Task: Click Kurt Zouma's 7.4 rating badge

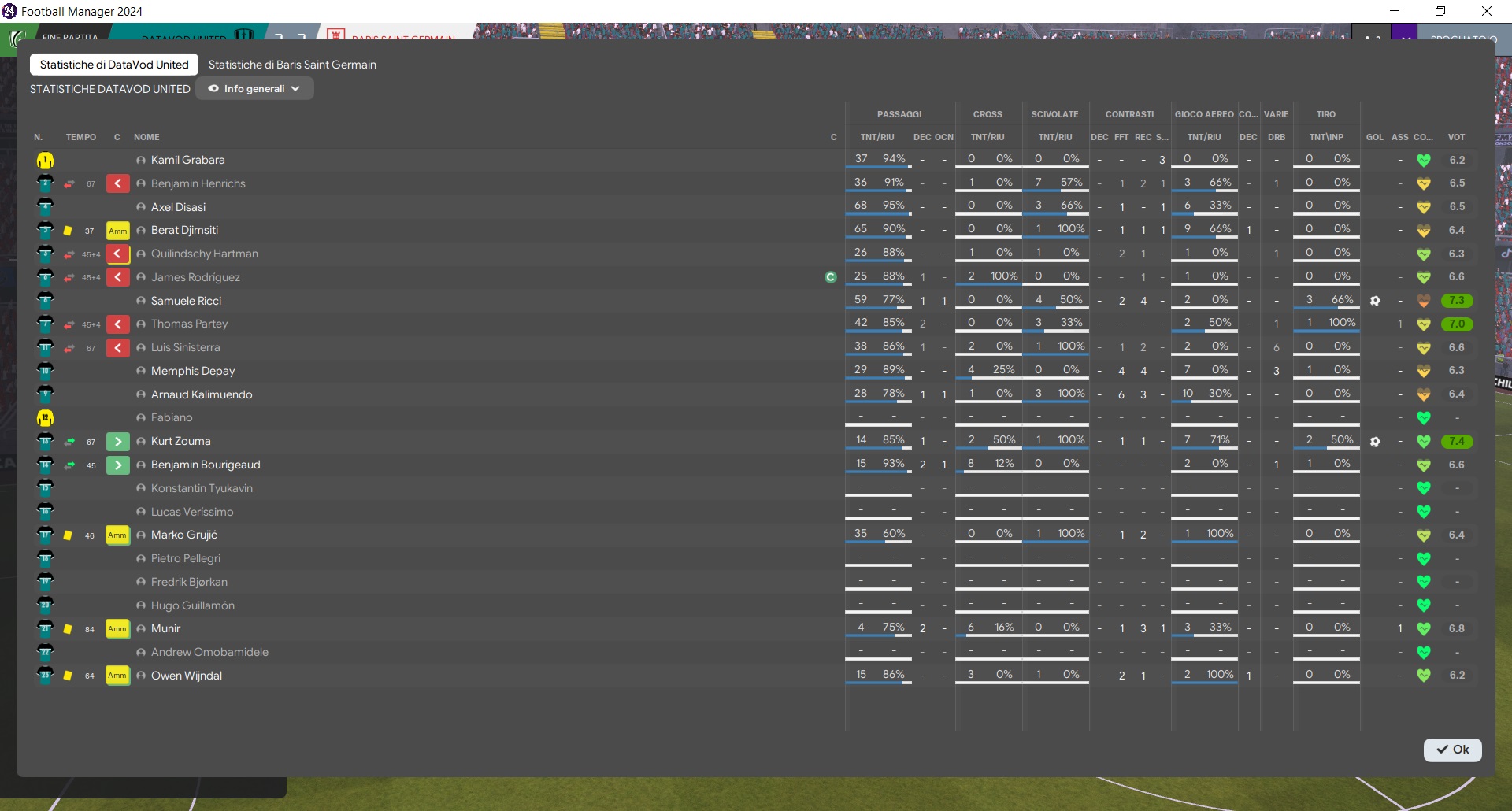Action: point(1457,442)
